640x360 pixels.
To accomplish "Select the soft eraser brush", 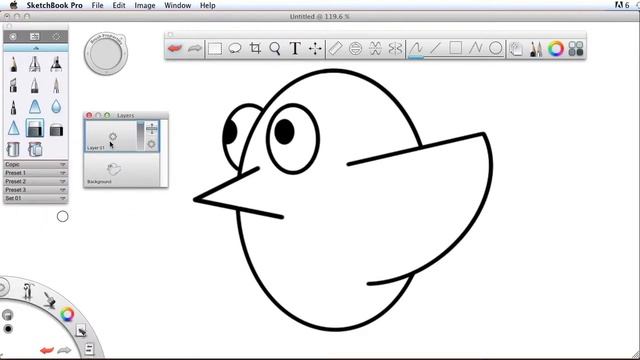I will pyautogui.click(x=56, y=130).
